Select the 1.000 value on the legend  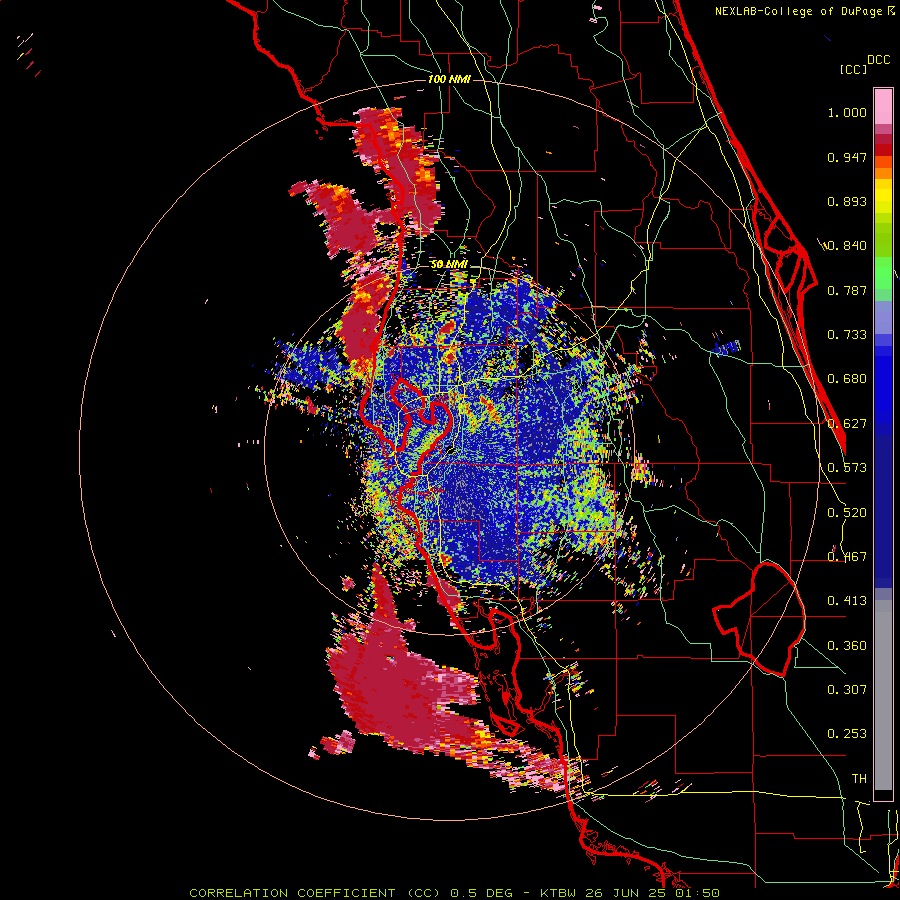click(x=847, y=112)
